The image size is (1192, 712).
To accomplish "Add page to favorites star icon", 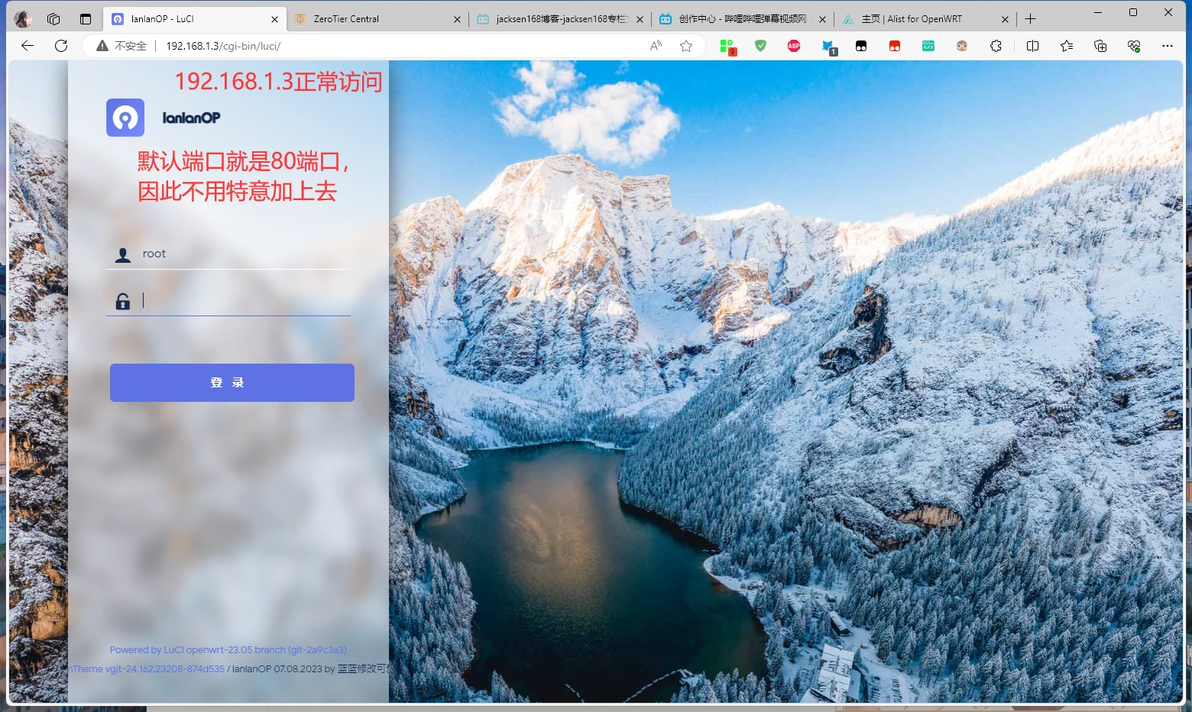I will (686, 46).
